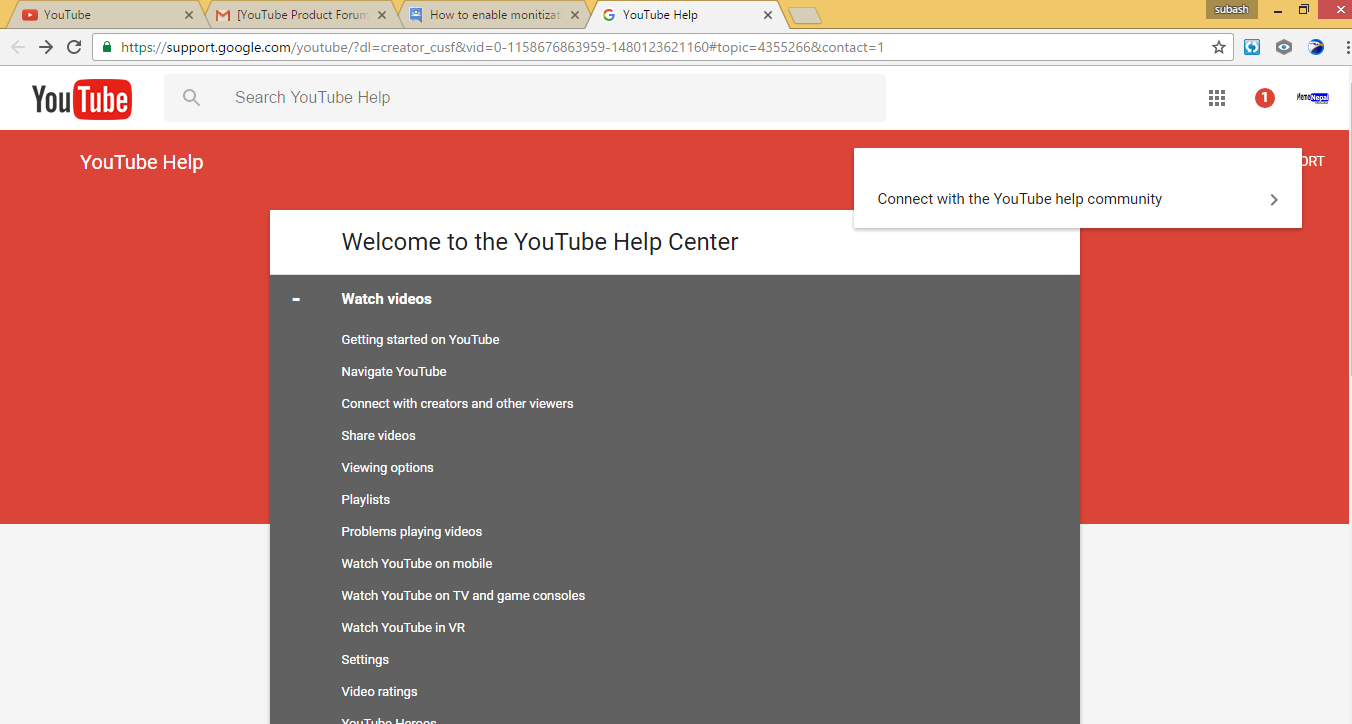Image resolution: width=1352 pixels, height=724 pixels.
Task: Open Problems playing videos topic
Action: click(x=411, y=532)
